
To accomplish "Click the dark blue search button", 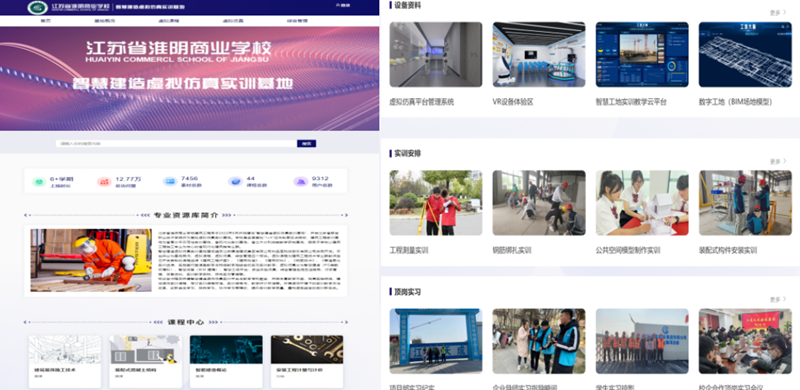I will (x=307, y=143).
